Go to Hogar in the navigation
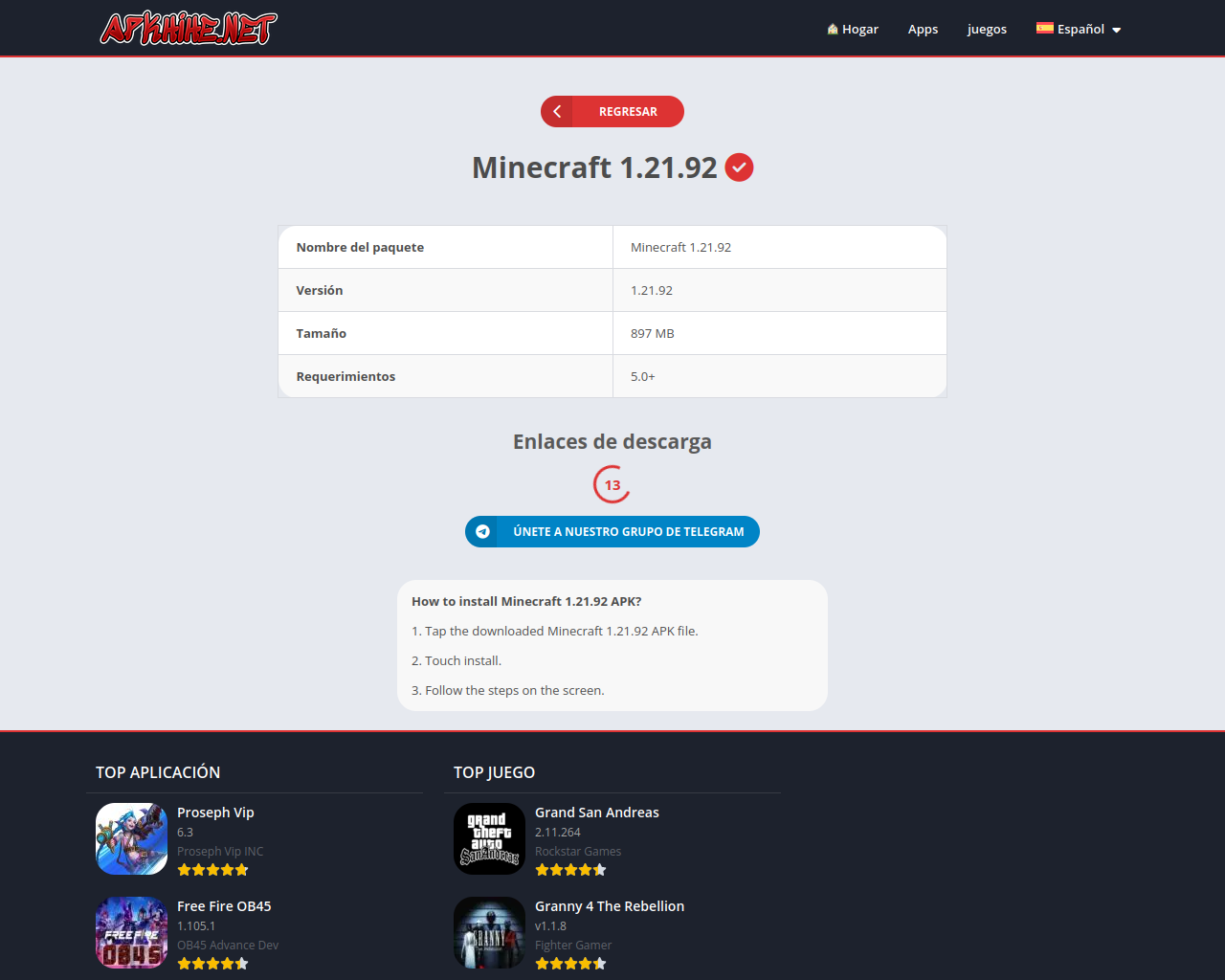This screenshot has width=1225, height=980. pos(853,29)
